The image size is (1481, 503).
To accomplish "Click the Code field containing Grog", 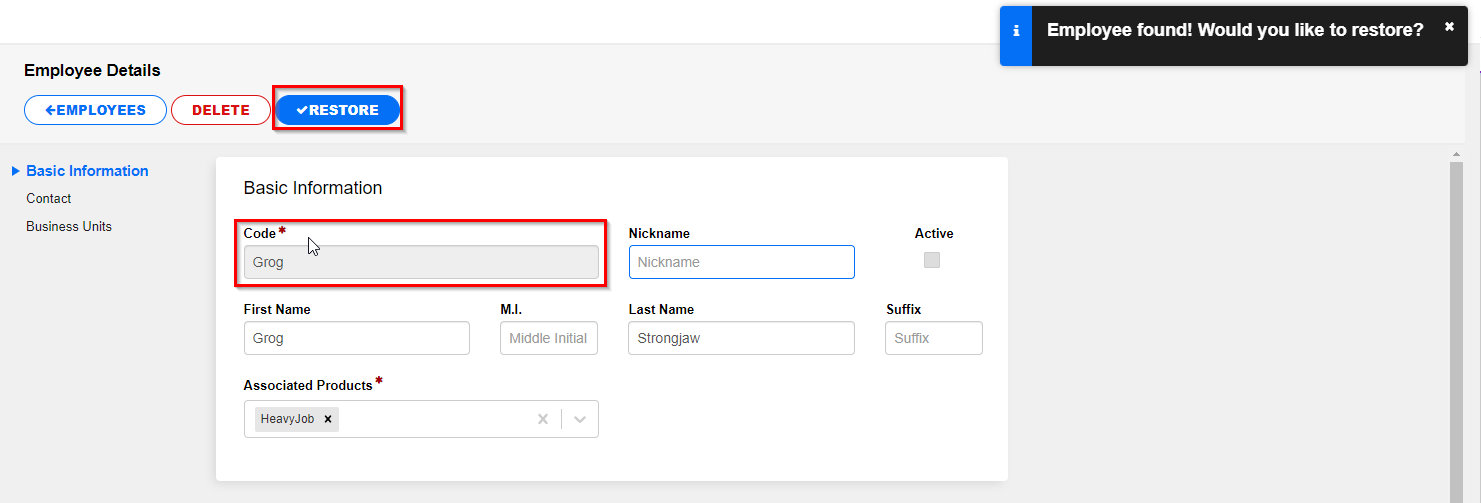I will (421, 262).
